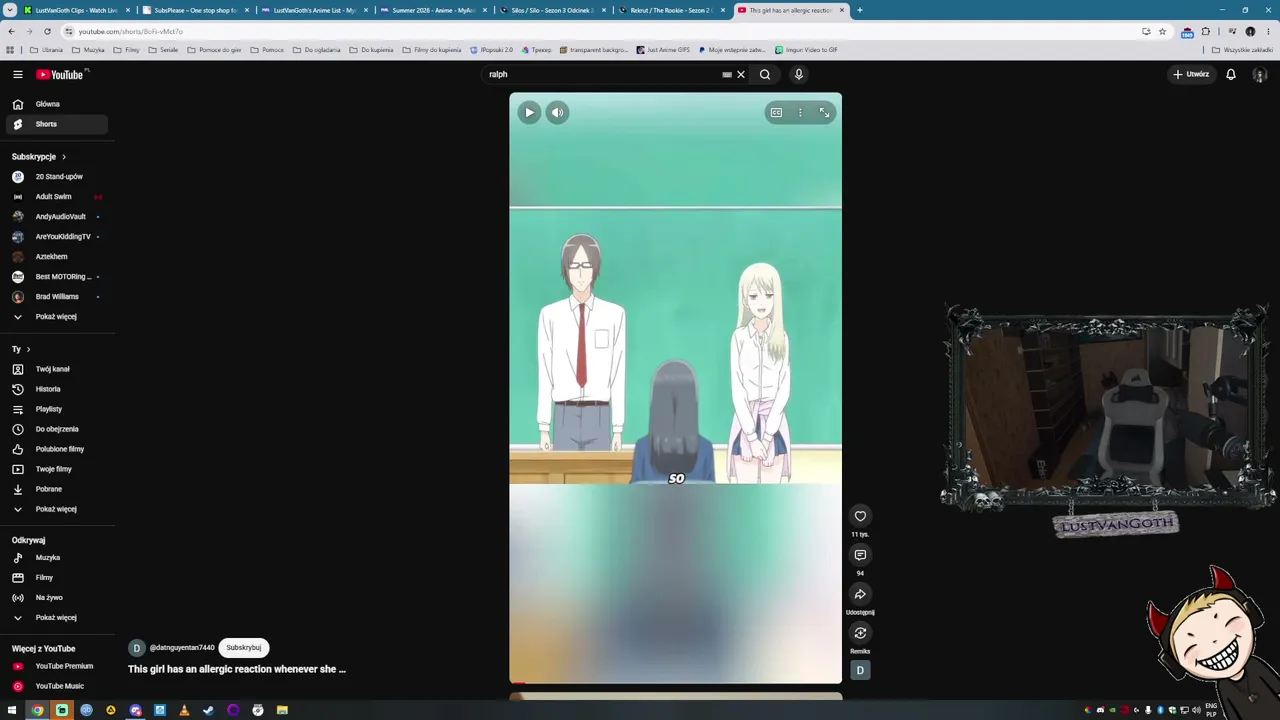Open YouTube Premium
The image size is (1280, 720).
(57, 666)
